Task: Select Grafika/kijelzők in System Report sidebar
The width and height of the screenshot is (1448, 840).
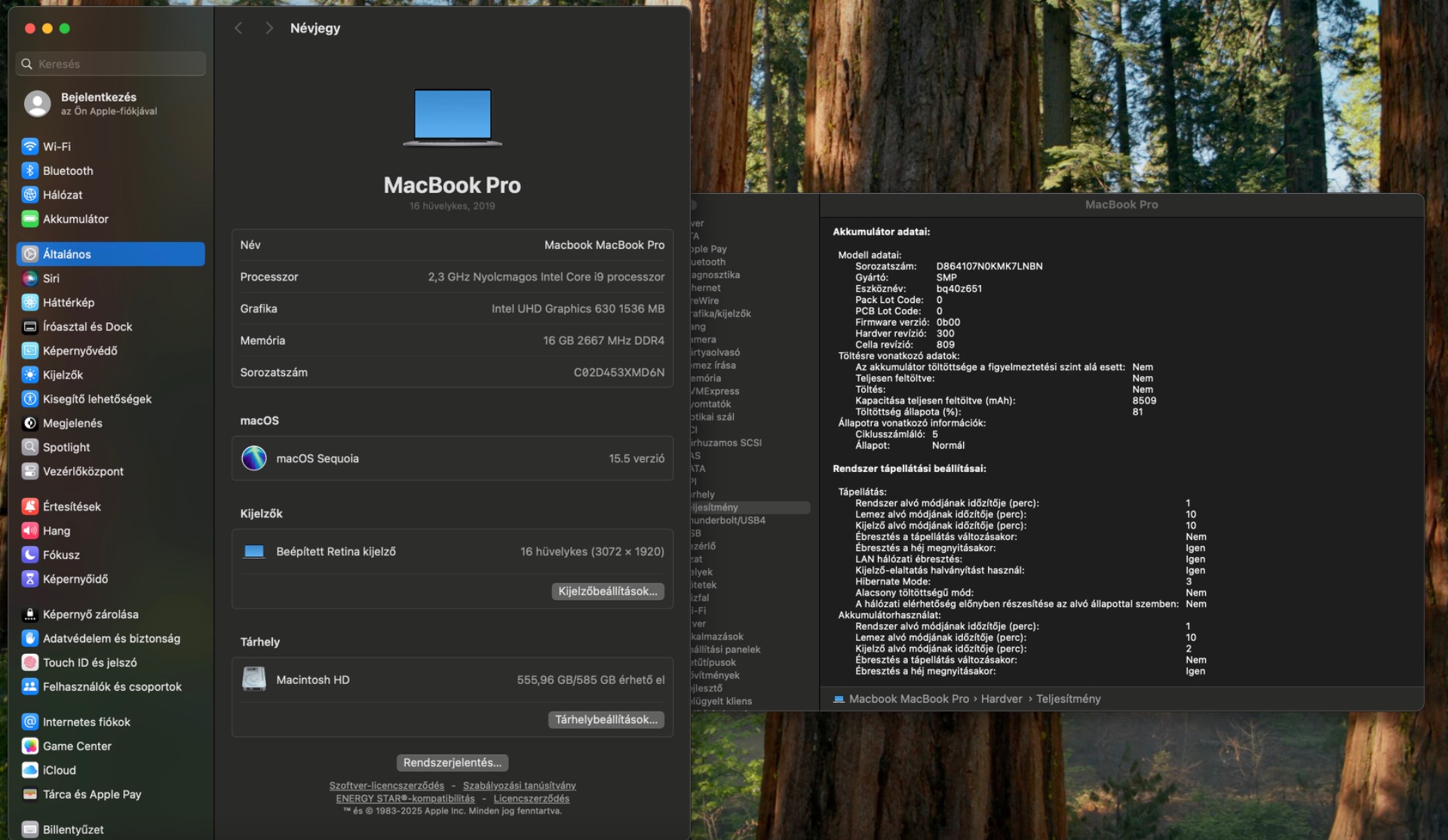Action: click(x=722, y=314)
